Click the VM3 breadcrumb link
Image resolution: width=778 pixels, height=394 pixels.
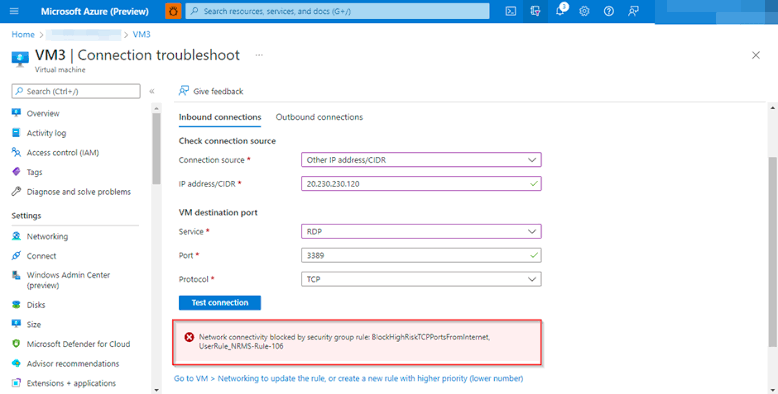pos(141,34)
